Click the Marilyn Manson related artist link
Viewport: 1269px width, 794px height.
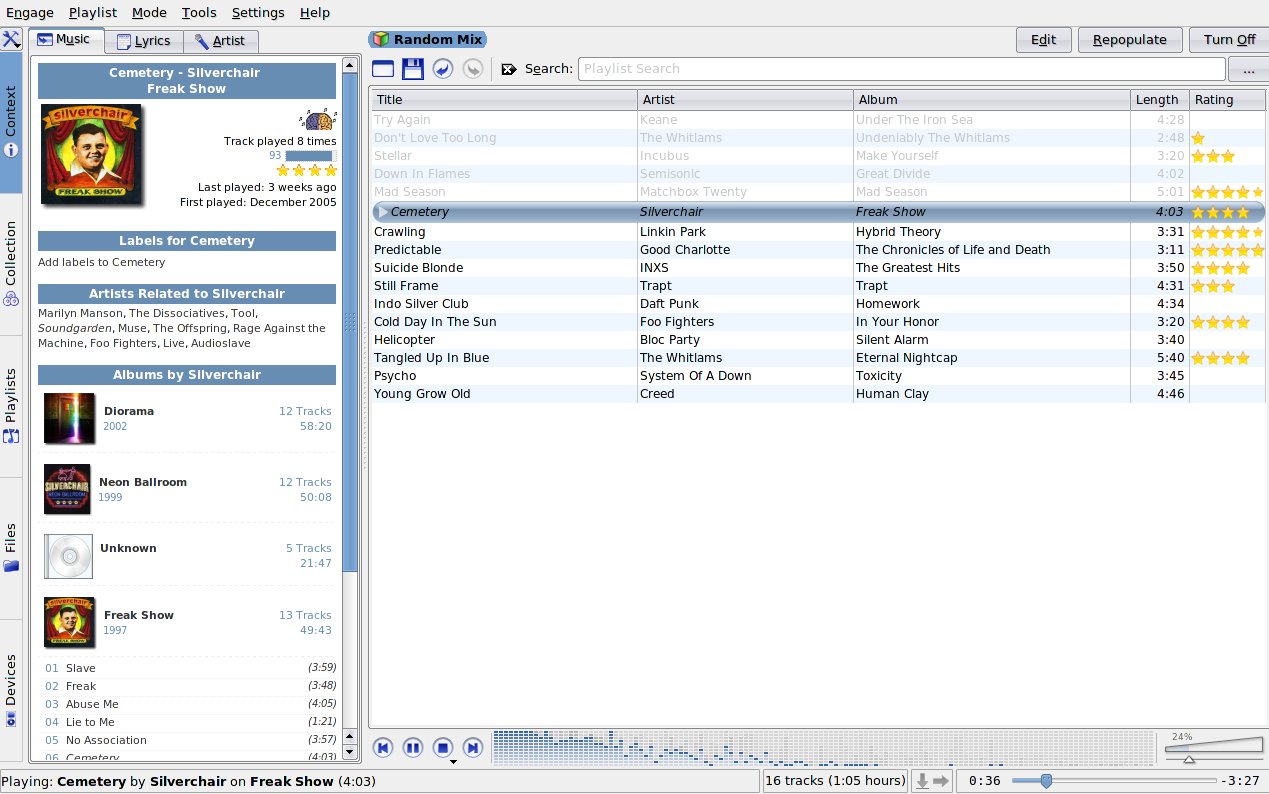(x=82, y=313)
